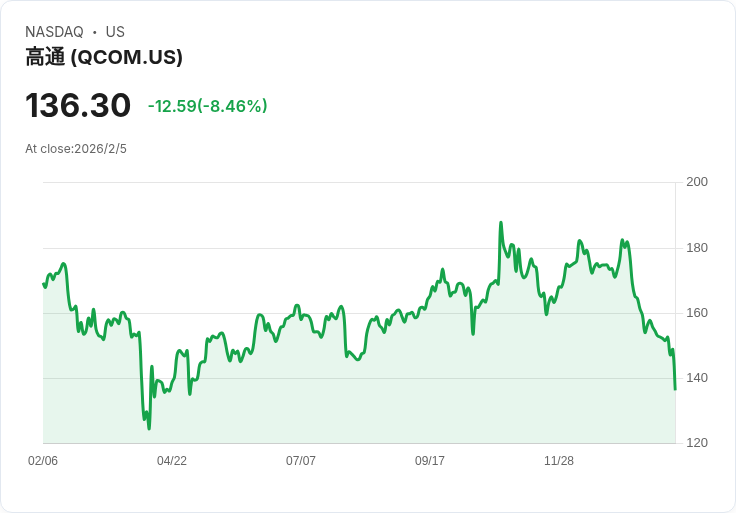The width and height of the screenshot is (736, 513).
Task: Click the final endpoint of the price line
Action: [675, 389]
